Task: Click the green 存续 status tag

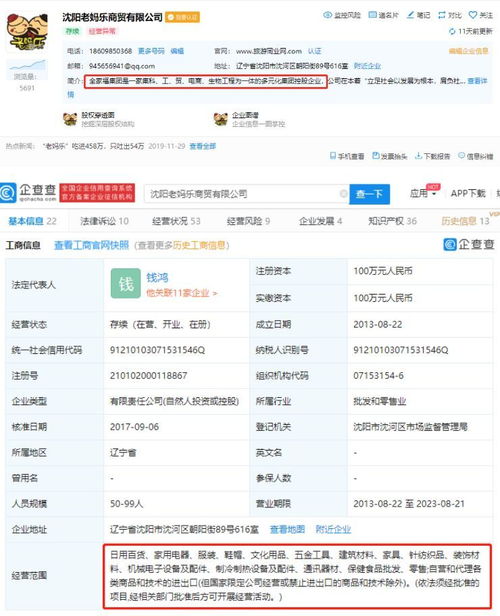Action: click(x=72, y=31)
